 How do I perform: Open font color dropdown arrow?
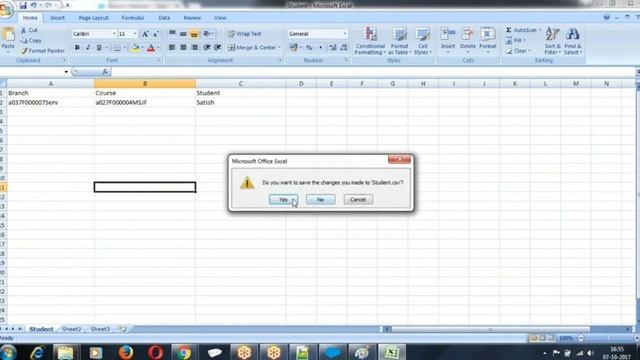(158, 48)
